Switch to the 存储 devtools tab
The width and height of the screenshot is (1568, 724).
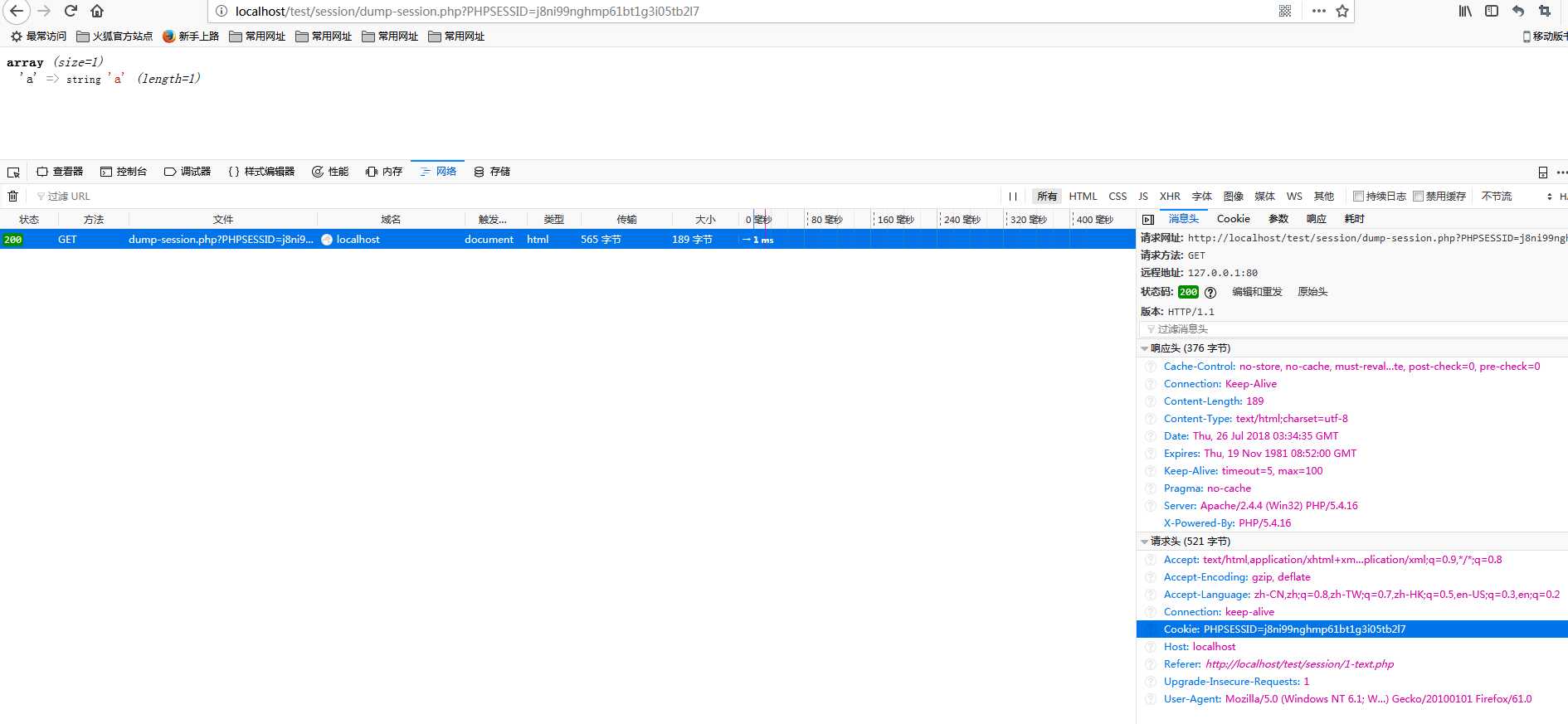point(492,172)
